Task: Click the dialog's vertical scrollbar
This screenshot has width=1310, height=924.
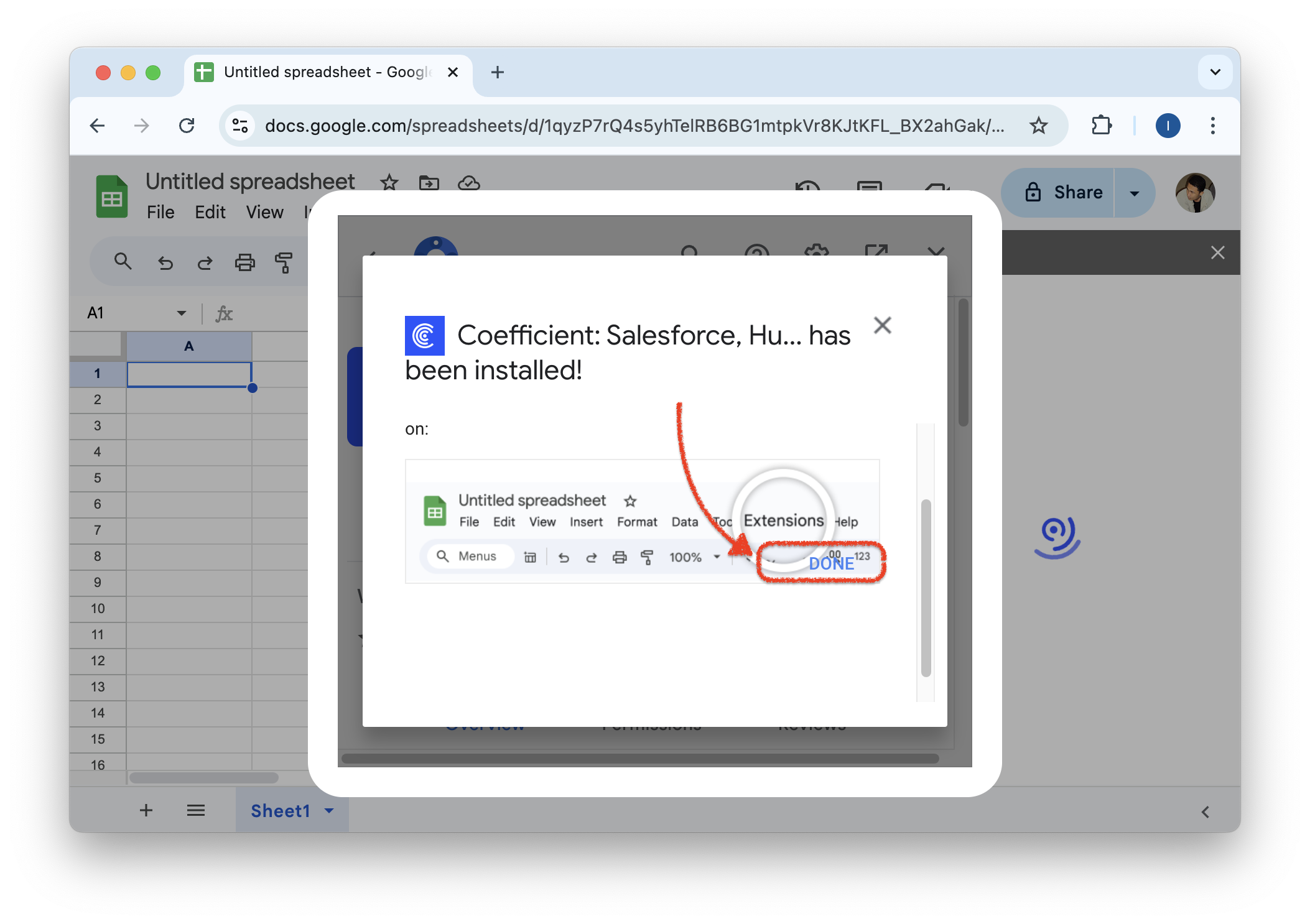Action: pos(926,587)
